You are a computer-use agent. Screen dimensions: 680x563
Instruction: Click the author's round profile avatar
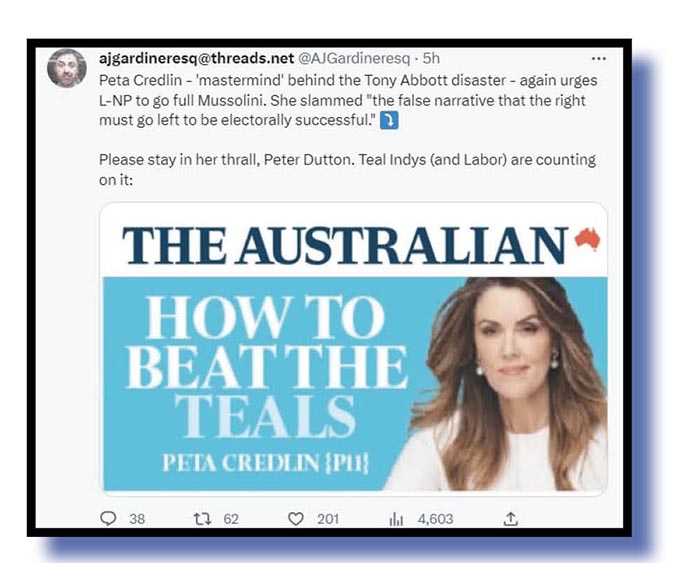point(66,68)
